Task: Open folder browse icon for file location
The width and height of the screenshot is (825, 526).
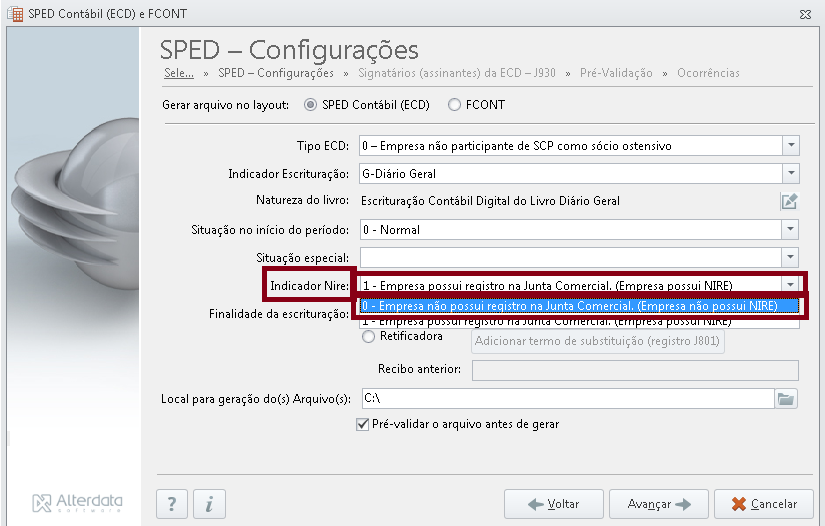Action: click(x=786, y=399)
